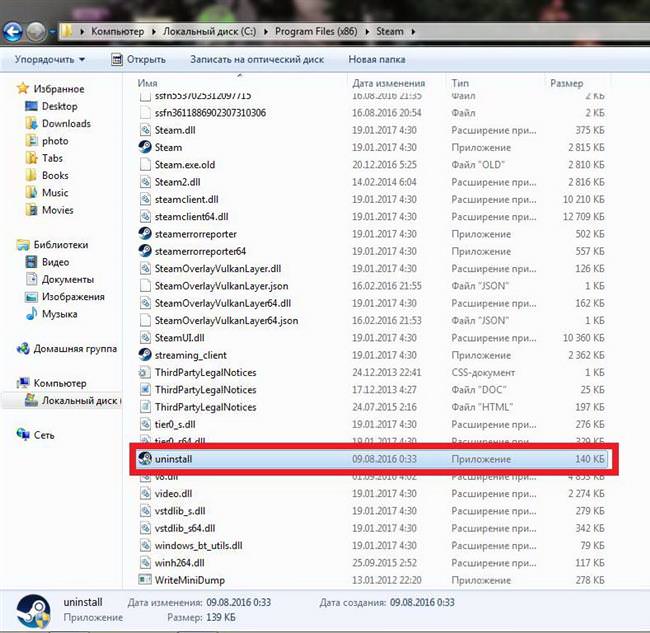The height and width of the screenshot is (633, 650).
Task: Click the large Steam icon in details pane
Action: click(33, 610)
